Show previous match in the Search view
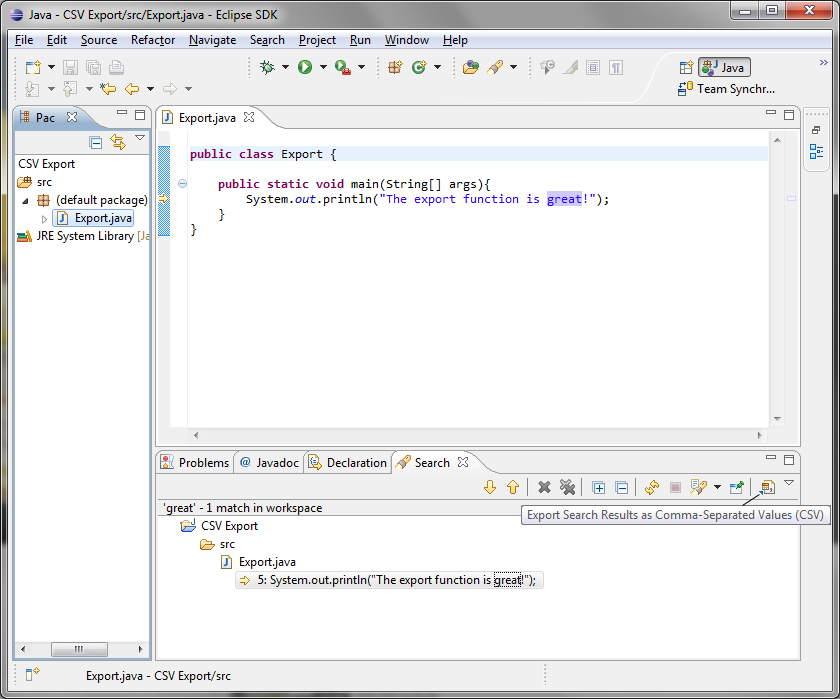The width and height of the screenshot is (840, 699). [513, 487]
